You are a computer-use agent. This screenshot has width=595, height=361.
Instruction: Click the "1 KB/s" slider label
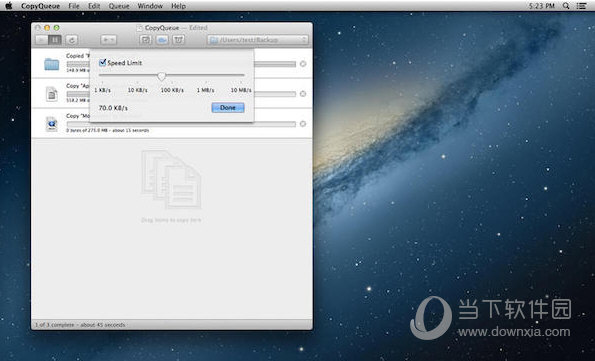pyautogui.click(x=102, y=90)
